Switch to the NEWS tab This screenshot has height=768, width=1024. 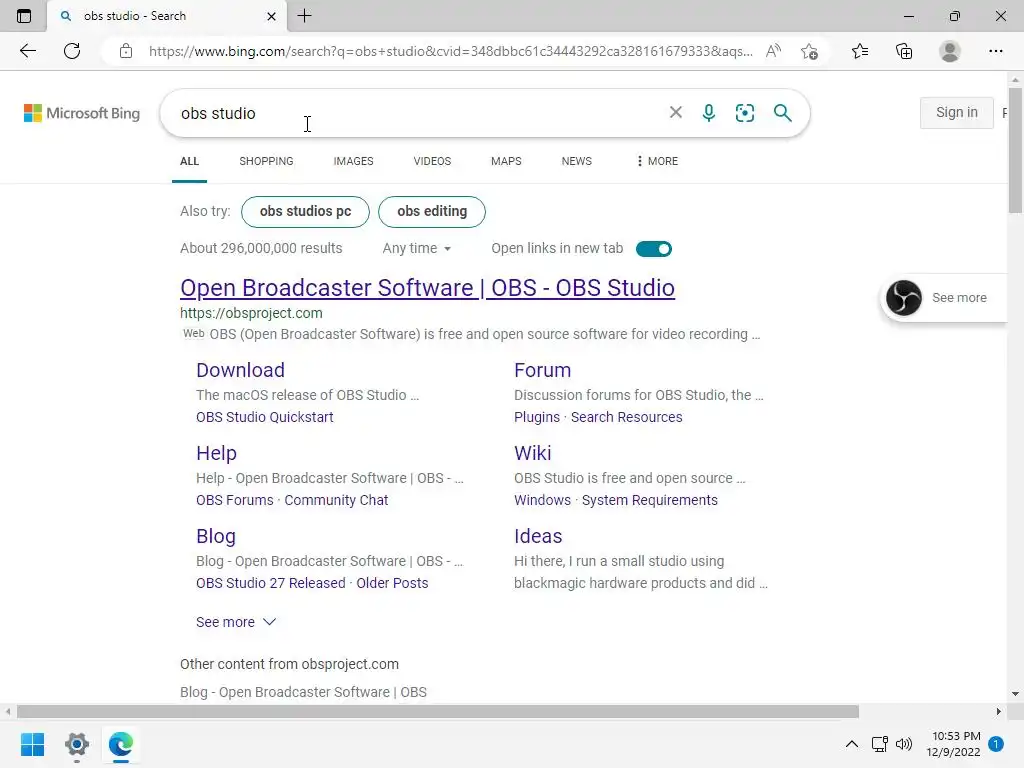(577, 161)
